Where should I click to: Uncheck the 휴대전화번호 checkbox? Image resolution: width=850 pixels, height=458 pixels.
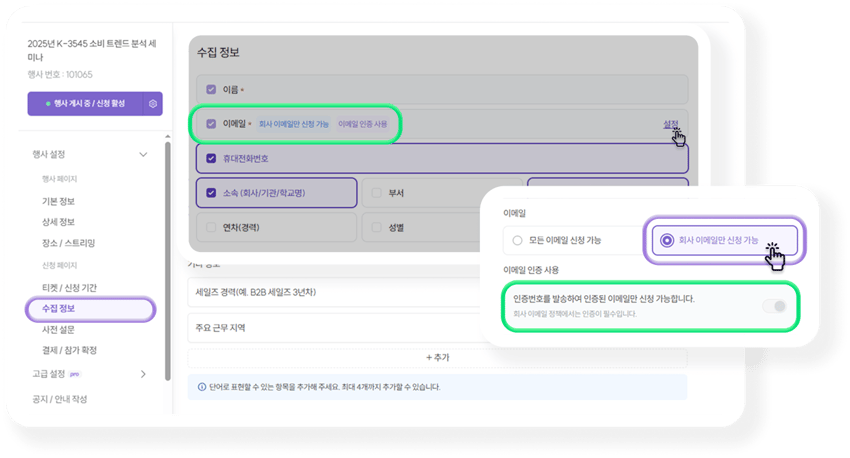point(211,158)
